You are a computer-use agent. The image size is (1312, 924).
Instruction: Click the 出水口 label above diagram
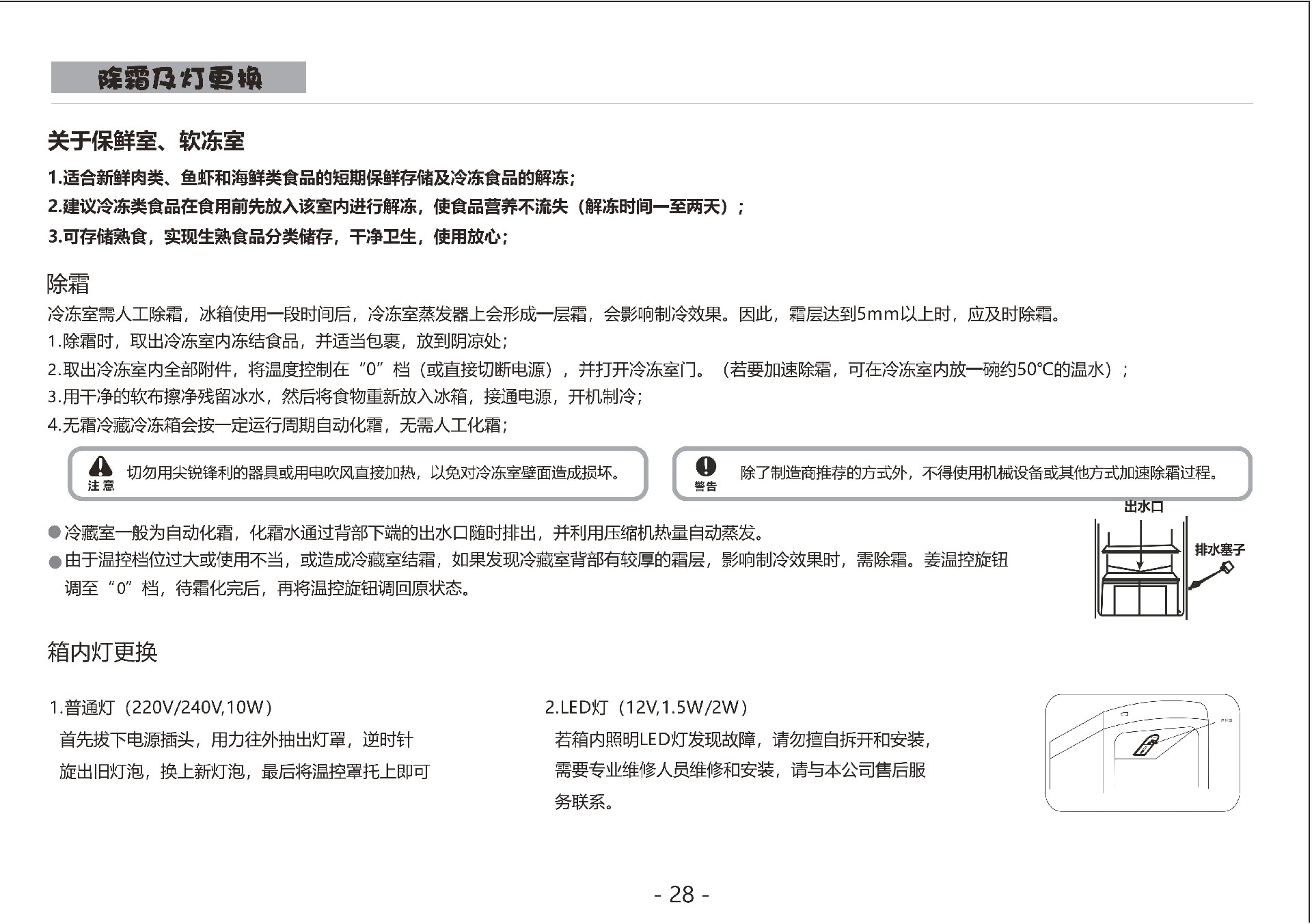(1143, 507)
